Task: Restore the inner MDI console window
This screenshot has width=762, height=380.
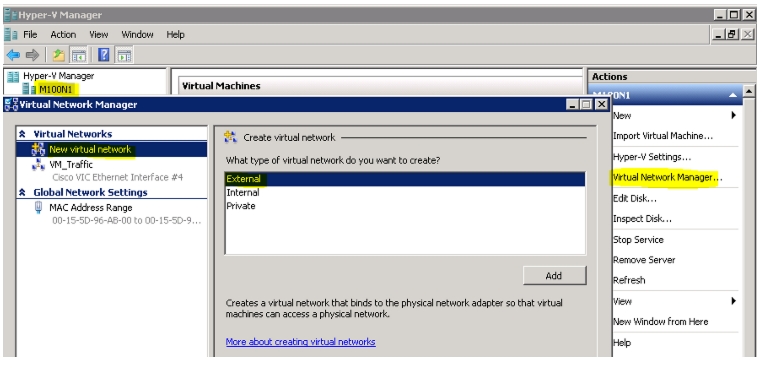Action: [732, 35]
